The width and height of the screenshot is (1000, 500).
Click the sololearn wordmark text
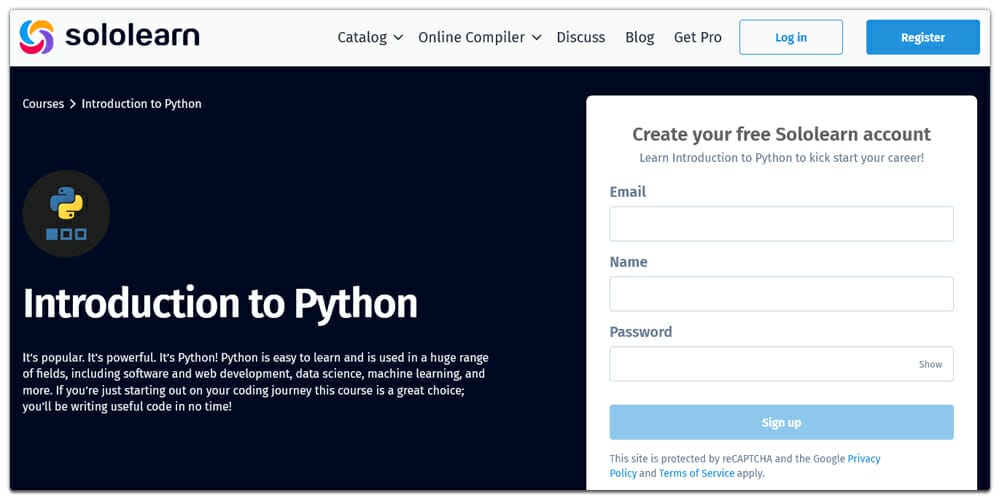(132, 36)
